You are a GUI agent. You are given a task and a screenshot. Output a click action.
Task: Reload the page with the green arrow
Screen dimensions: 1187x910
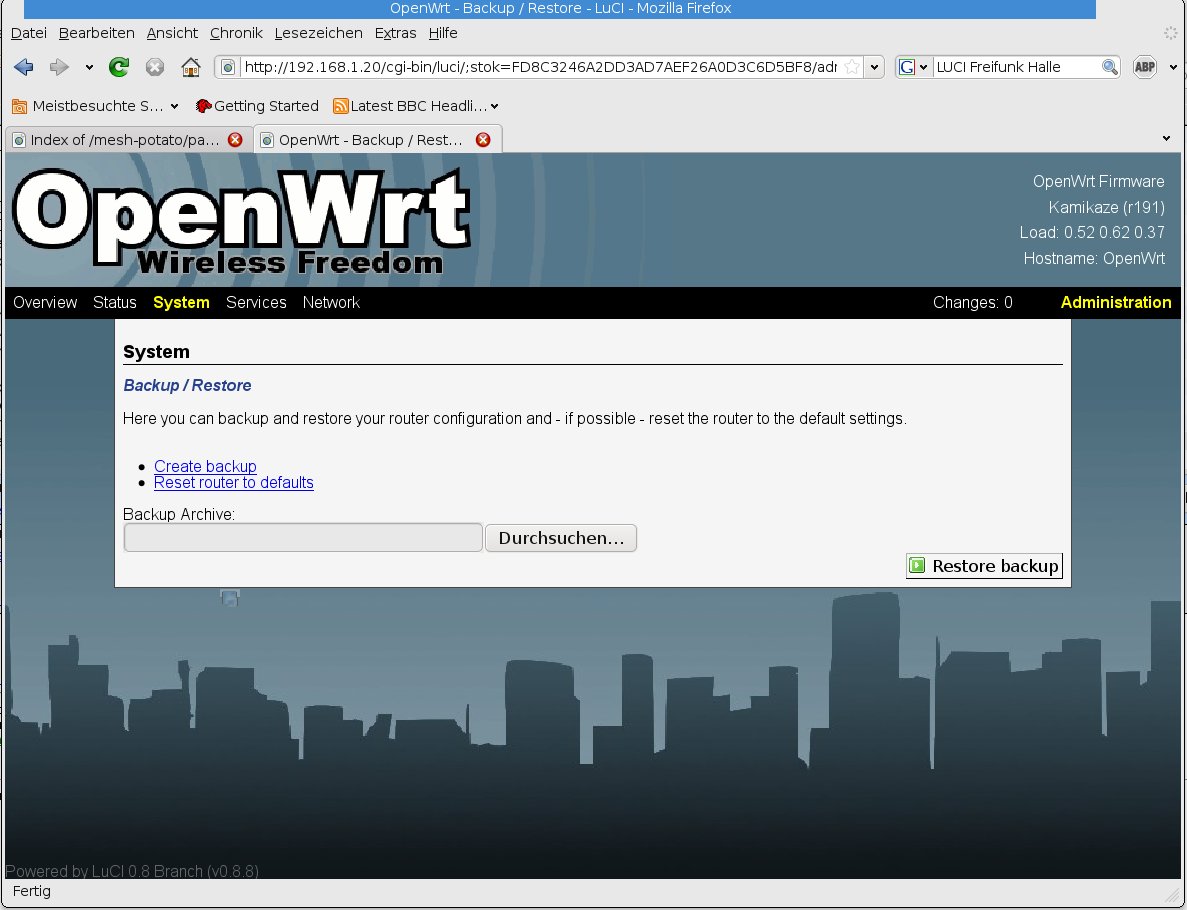119,67
